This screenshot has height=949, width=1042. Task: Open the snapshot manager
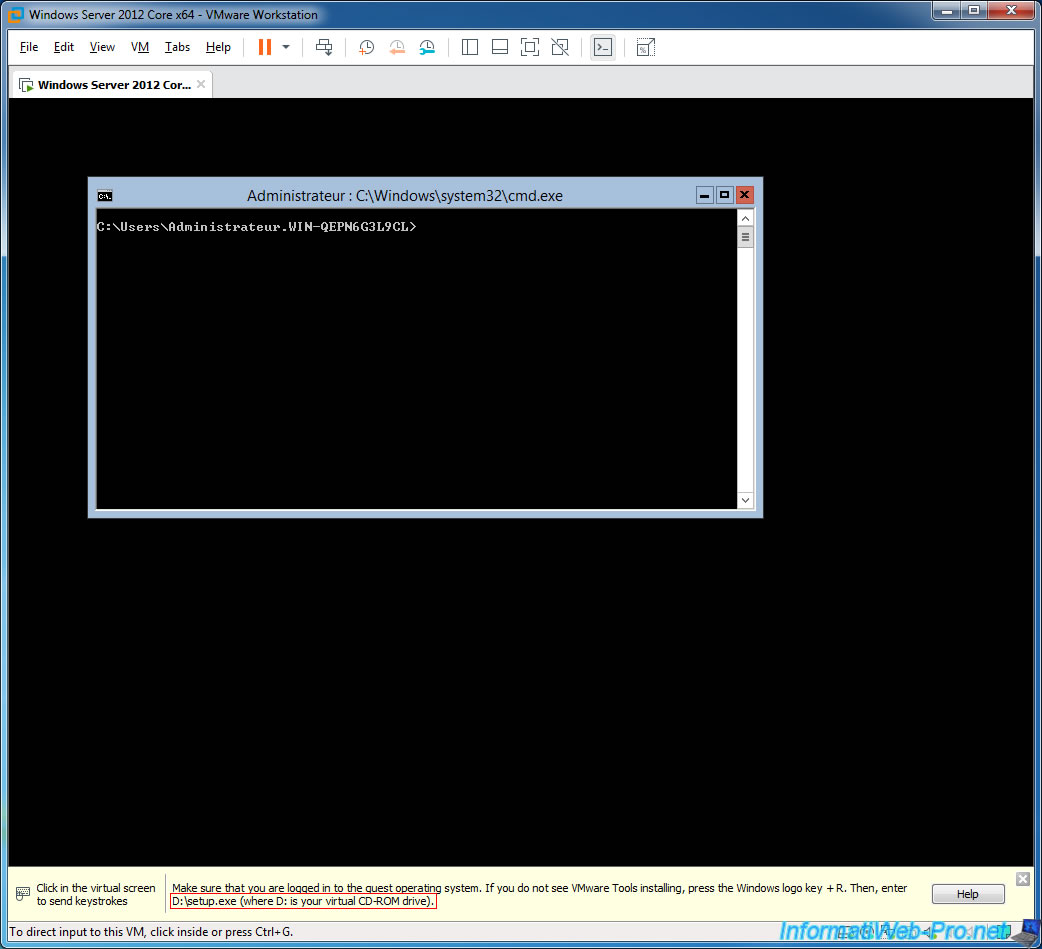pos(427,47)
